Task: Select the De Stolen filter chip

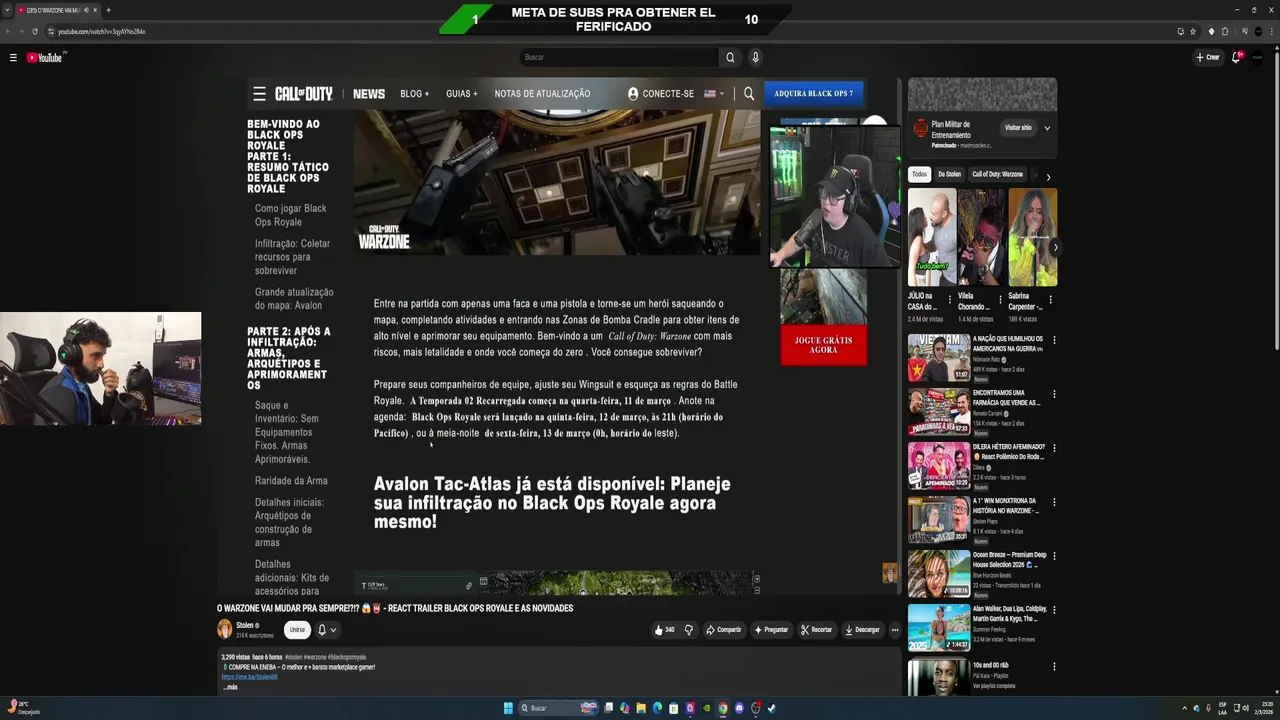Action: (x=949, y=174)
